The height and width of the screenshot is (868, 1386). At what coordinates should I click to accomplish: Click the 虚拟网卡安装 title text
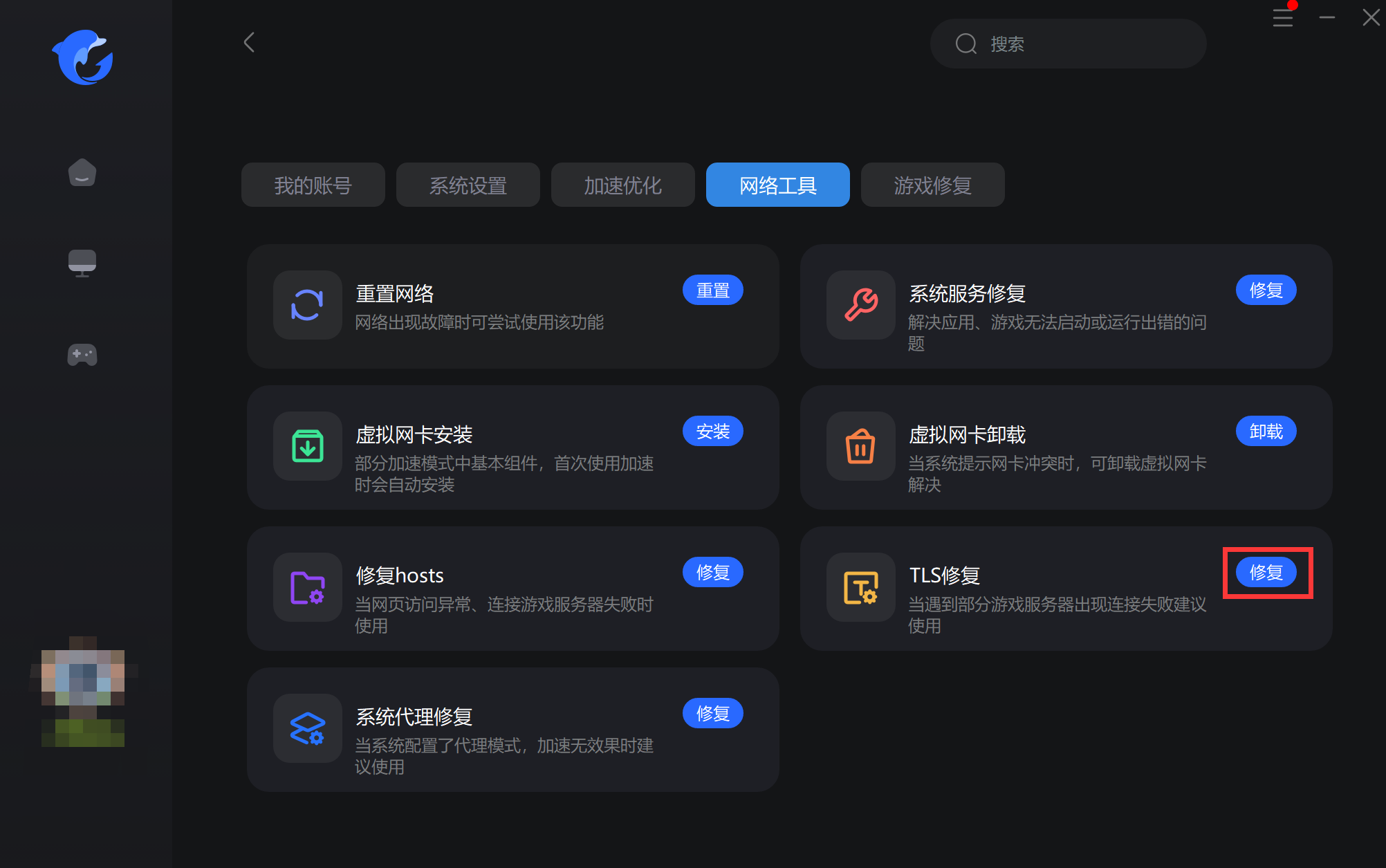click(x=414, y=434)
